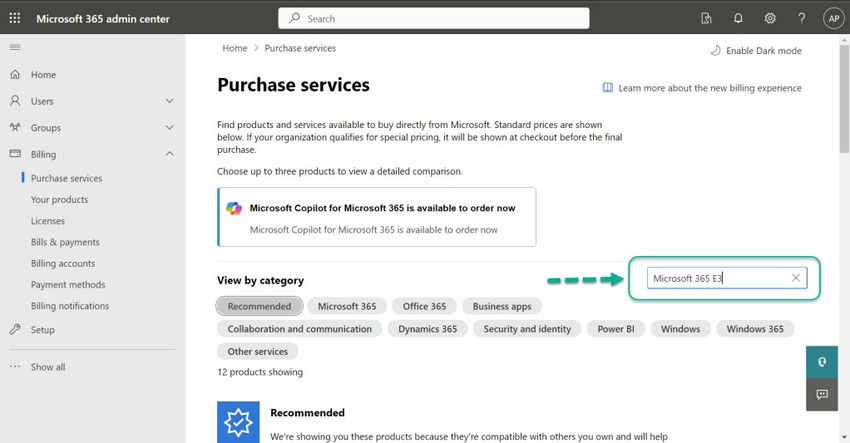The image size is (850, 443).
Task: Click 'View by category' heading
Action: pyautogui.click(x=261, y=280)
